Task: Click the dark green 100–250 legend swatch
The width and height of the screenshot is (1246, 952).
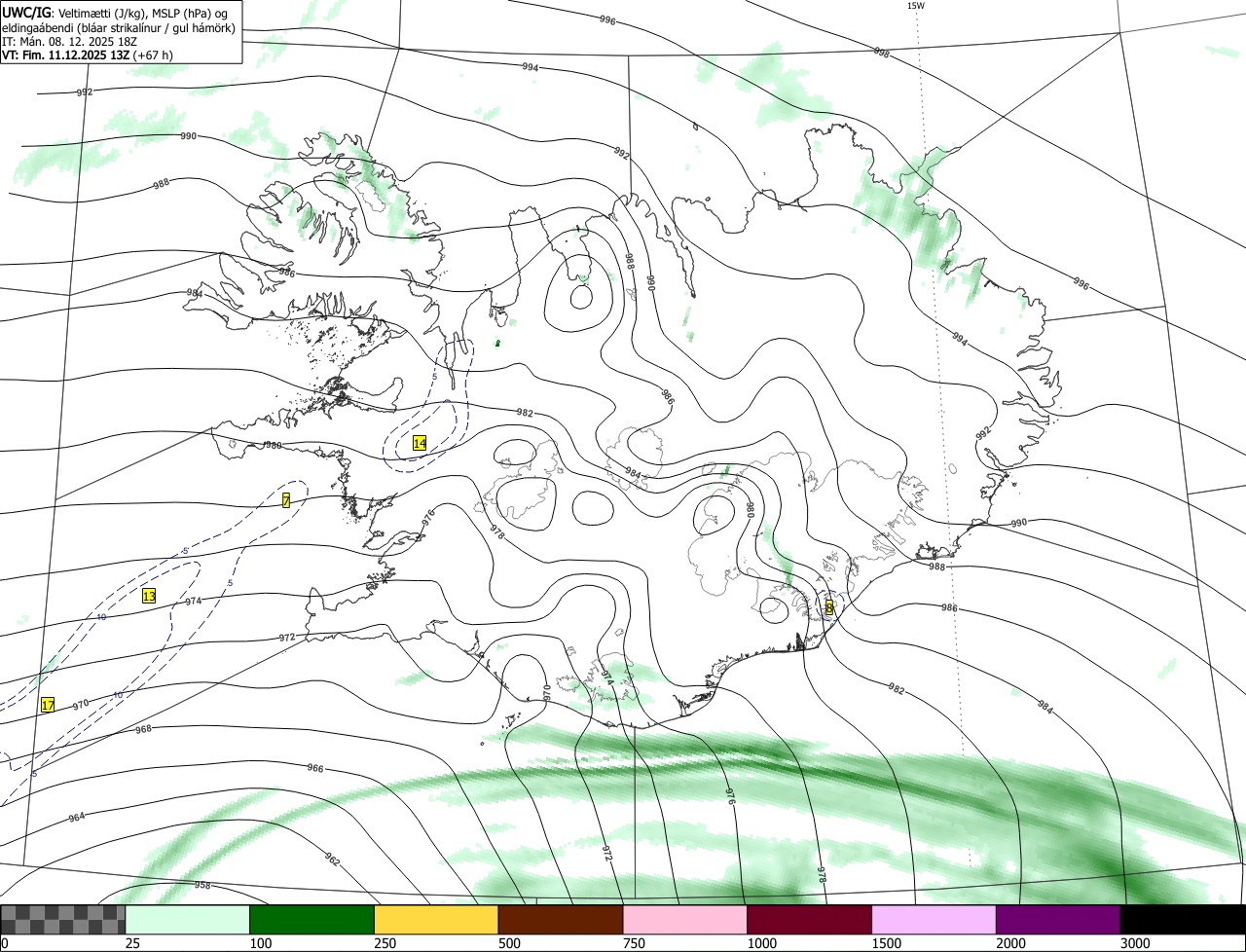Action: 312,920
